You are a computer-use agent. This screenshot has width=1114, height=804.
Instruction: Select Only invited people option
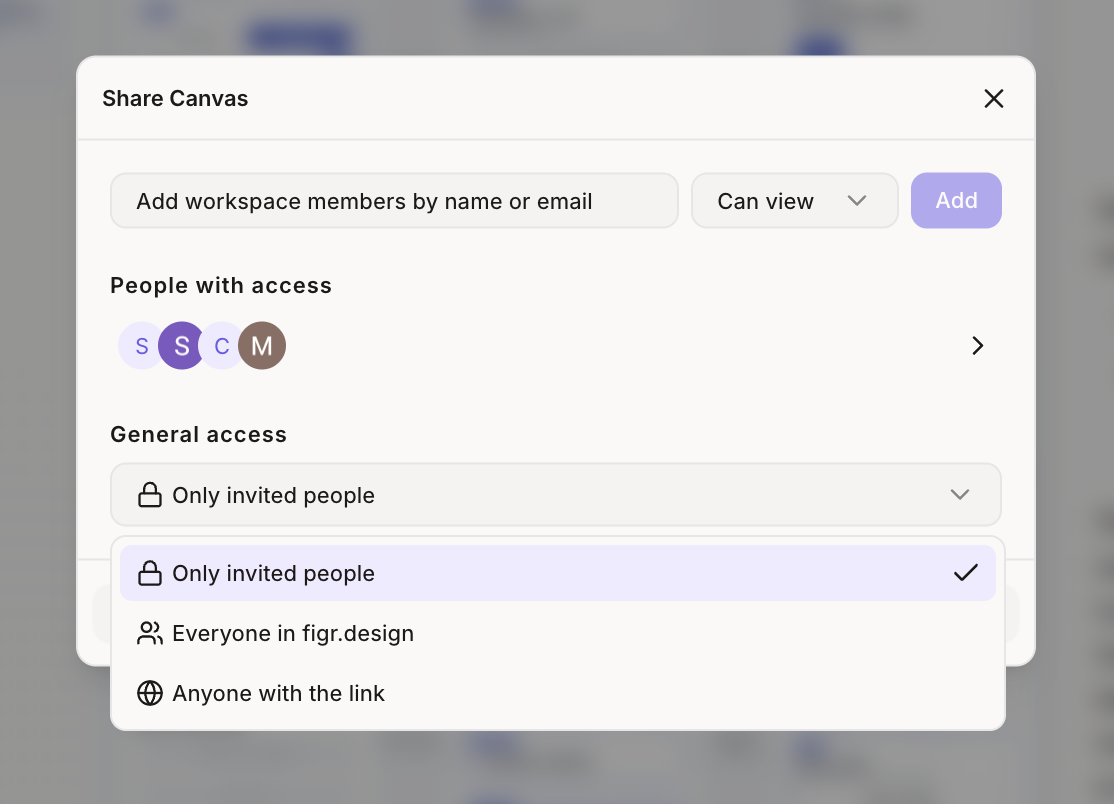click(558, 573)
